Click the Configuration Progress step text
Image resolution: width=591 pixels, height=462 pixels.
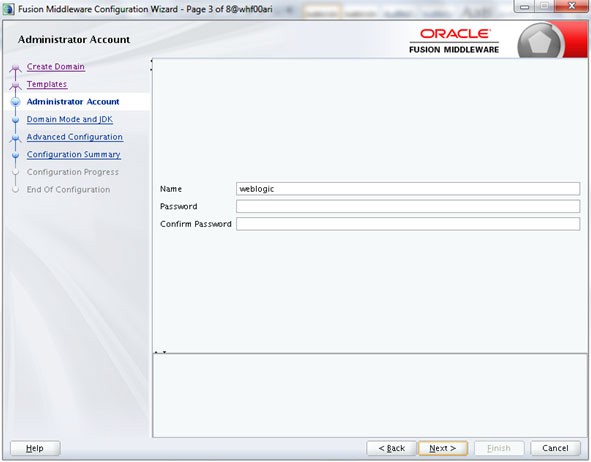(x=73, y=172)
